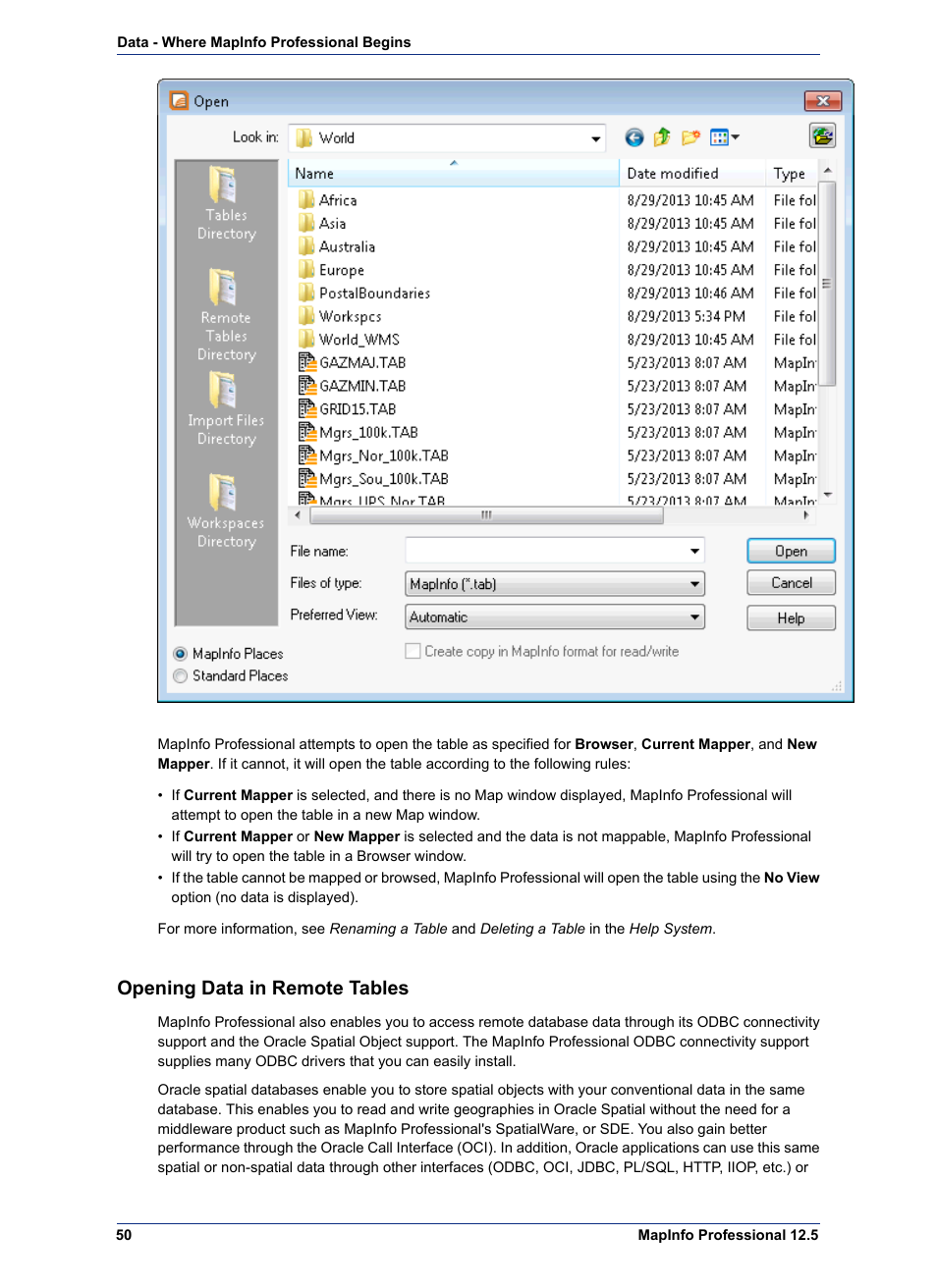This screenshot has width=937, height=1288.
Task: Click the horizontal scrollbar right arrow
Action: [806, 514]
